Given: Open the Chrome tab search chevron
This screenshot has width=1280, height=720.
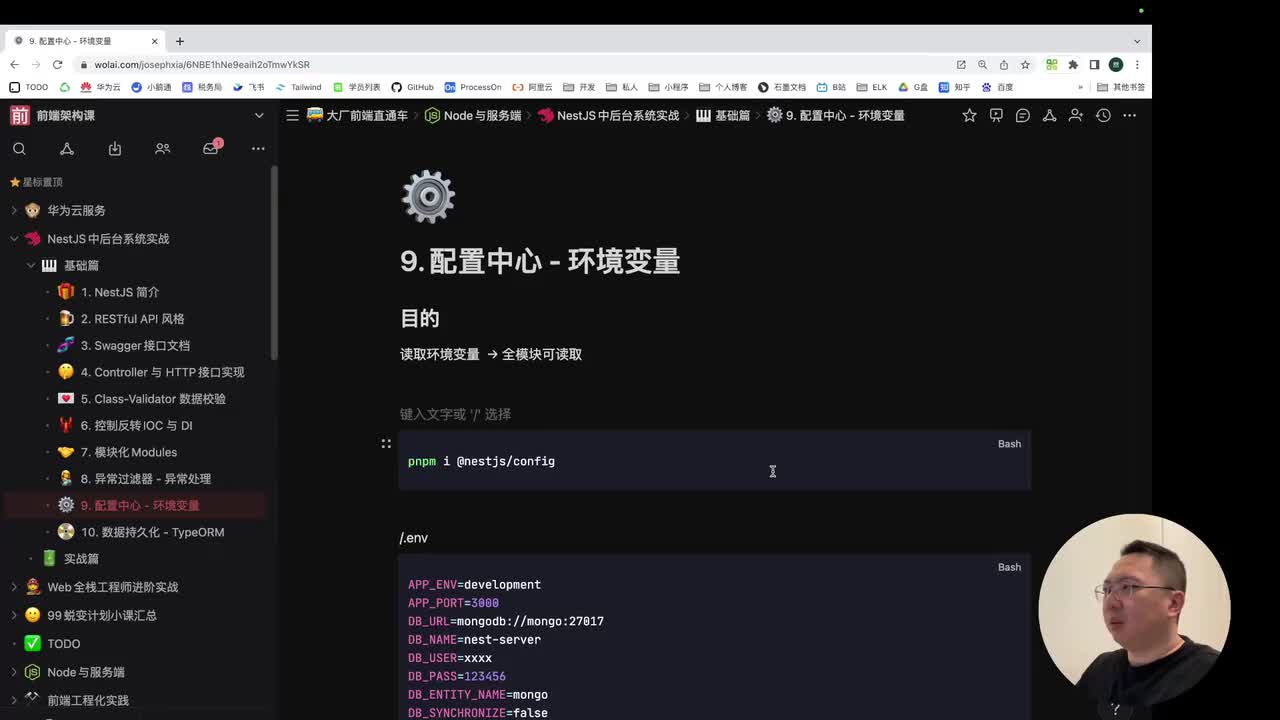Looking at the screenshot, I should click(1137, 41).
